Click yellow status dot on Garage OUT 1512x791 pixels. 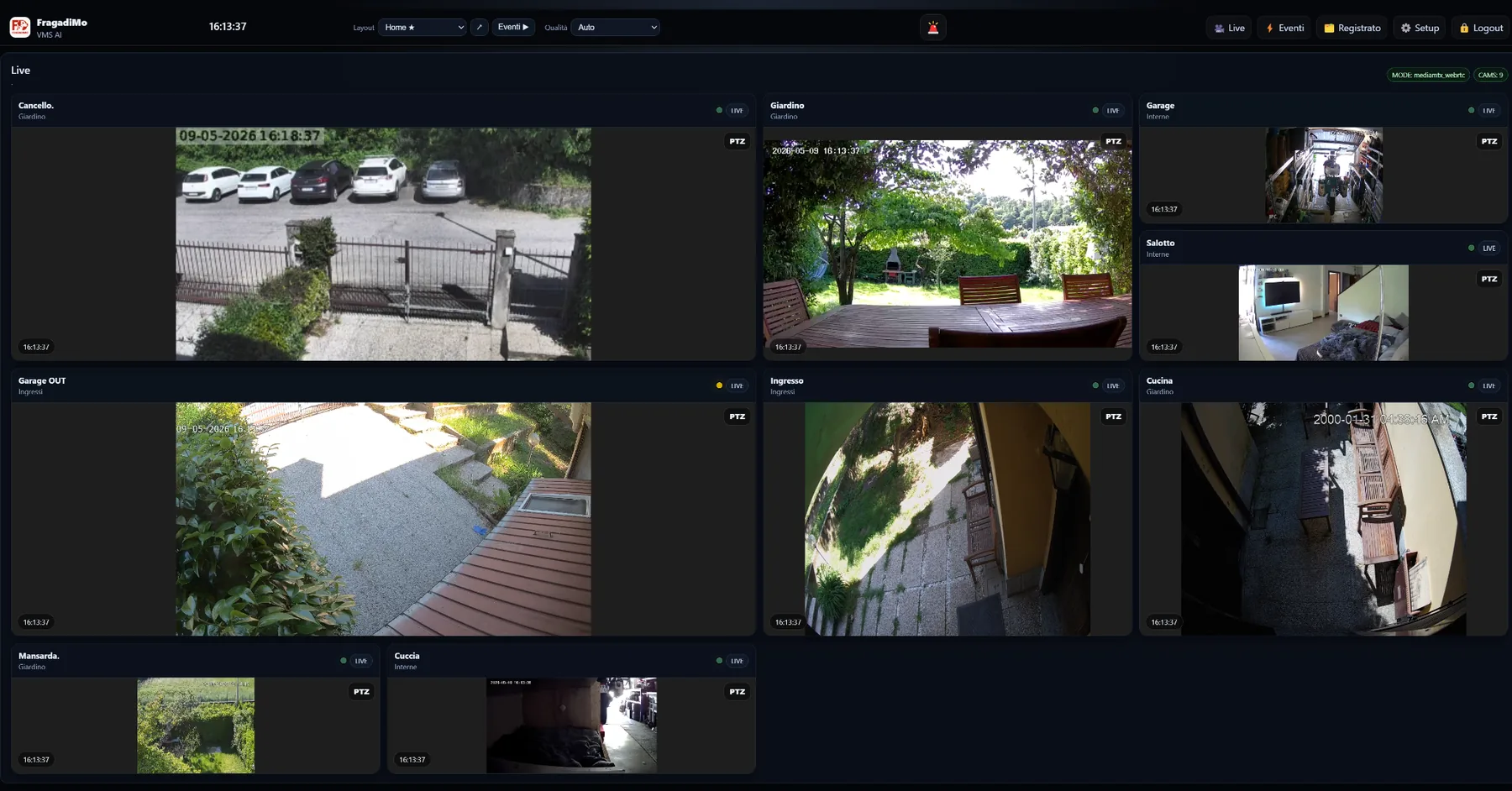[719, 386]
